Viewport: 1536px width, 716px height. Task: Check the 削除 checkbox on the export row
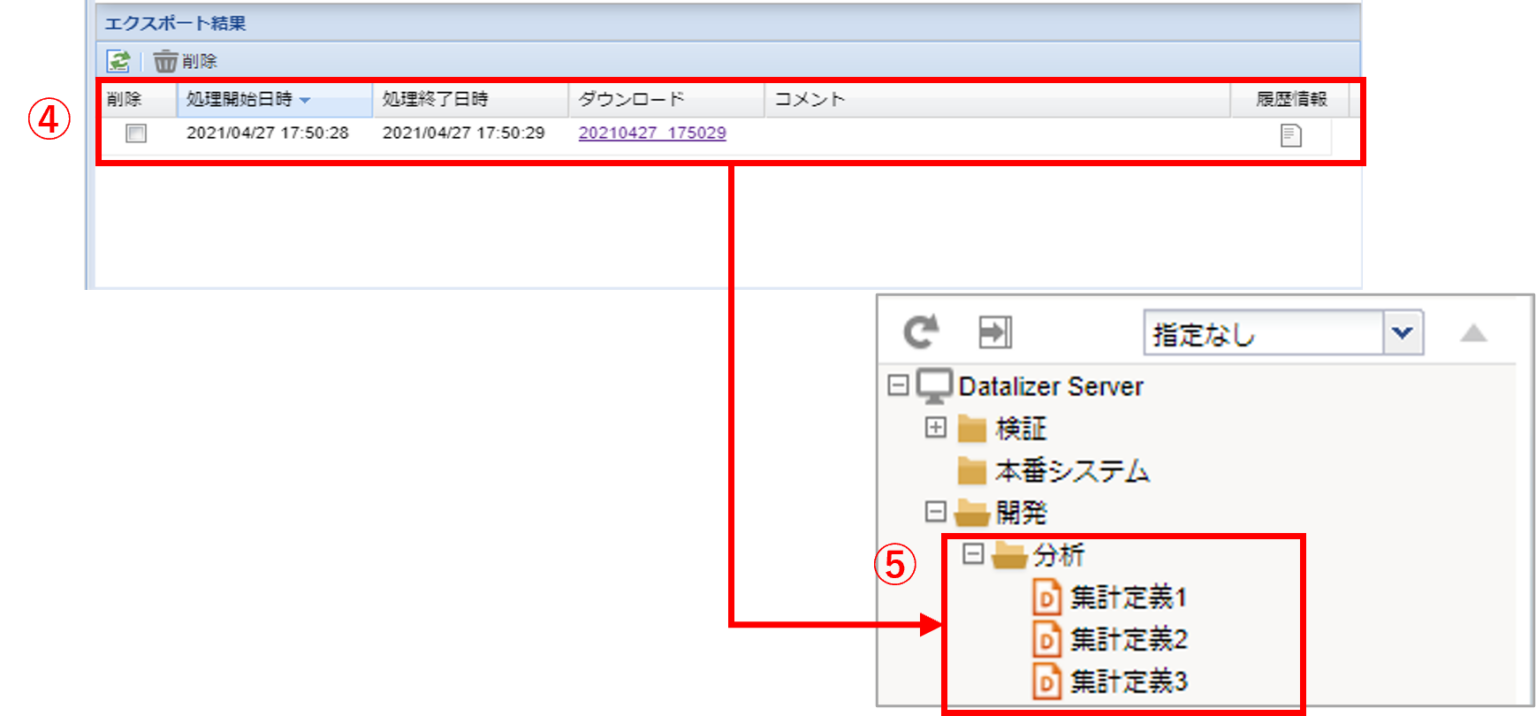[136, 135]
